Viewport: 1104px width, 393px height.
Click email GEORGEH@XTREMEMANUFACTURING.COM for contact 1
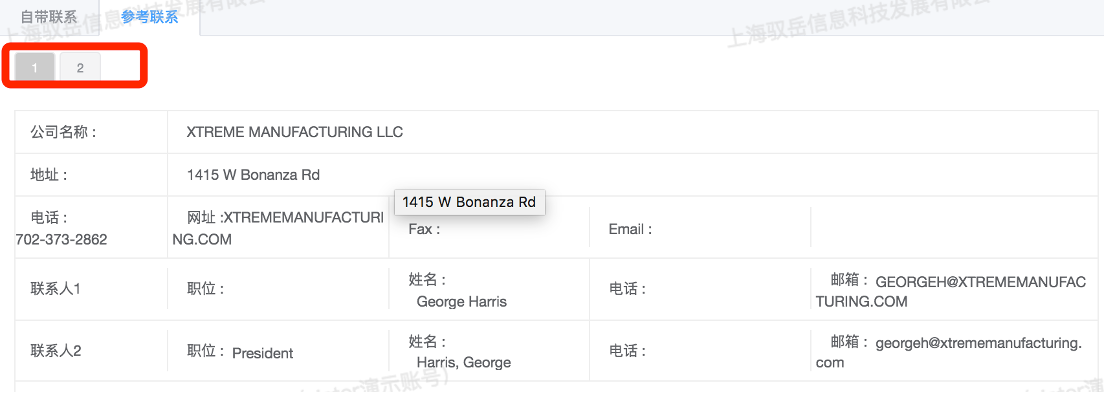coord(951,291)
